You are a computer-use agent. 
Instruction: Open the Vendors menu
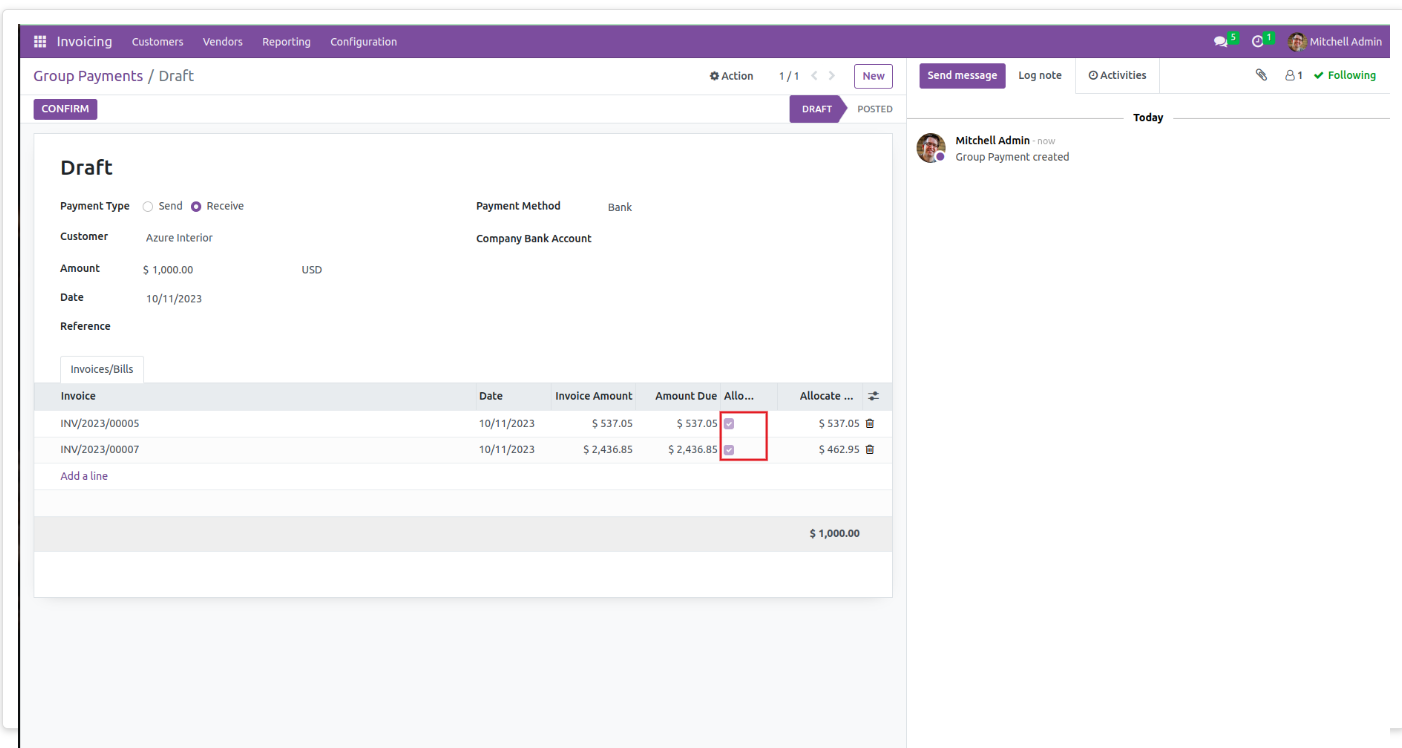(x=223, y=42)
